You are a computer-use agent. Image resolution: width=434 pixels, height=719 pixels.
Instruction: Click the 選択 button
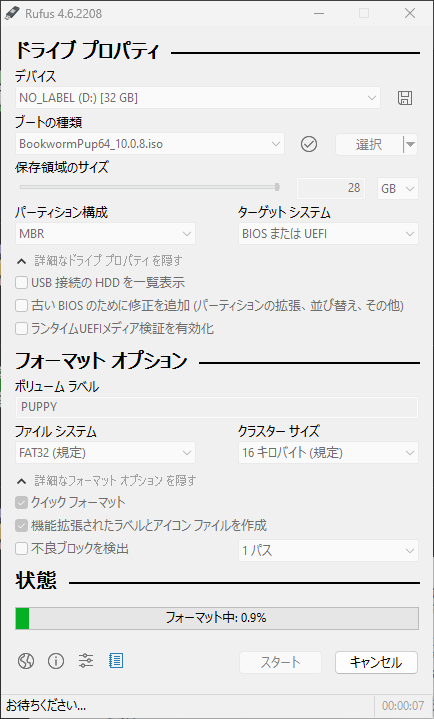click(x=369, y=144)
